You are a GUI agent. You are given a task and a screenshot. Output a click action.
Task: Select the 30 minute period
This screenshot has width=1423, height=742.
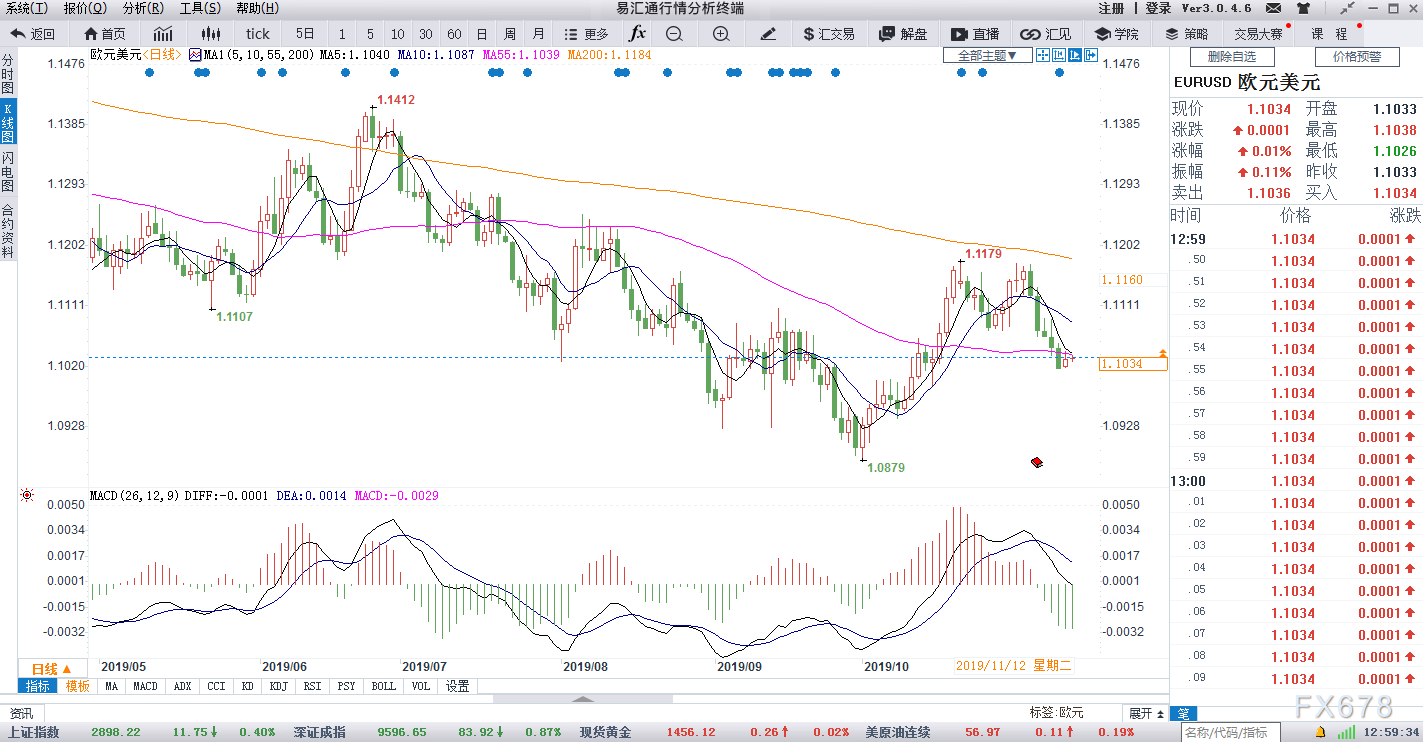click(x=426, y=33)
